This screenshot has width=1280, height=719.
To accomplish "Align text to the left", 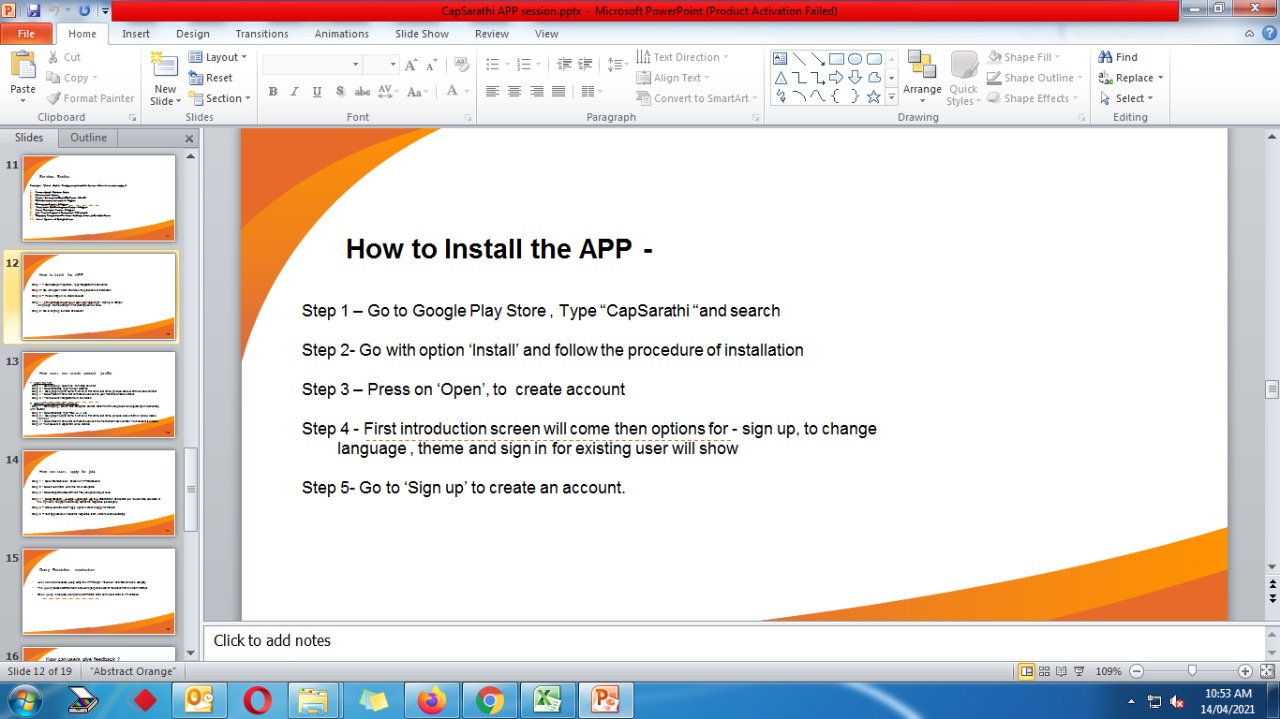I will coord(492,91).
